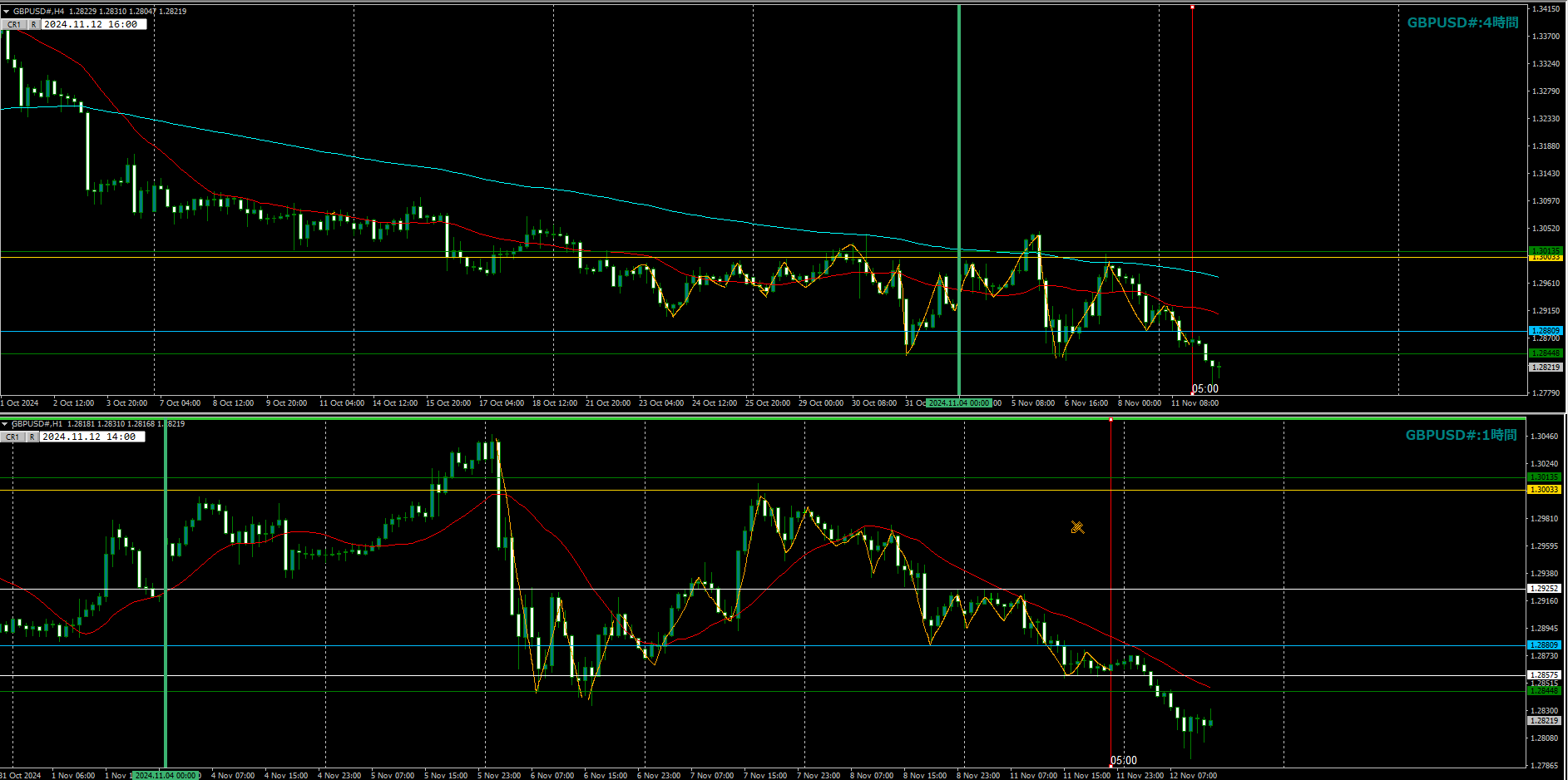Click the 05:00 label on the H1 chart

1123,761
